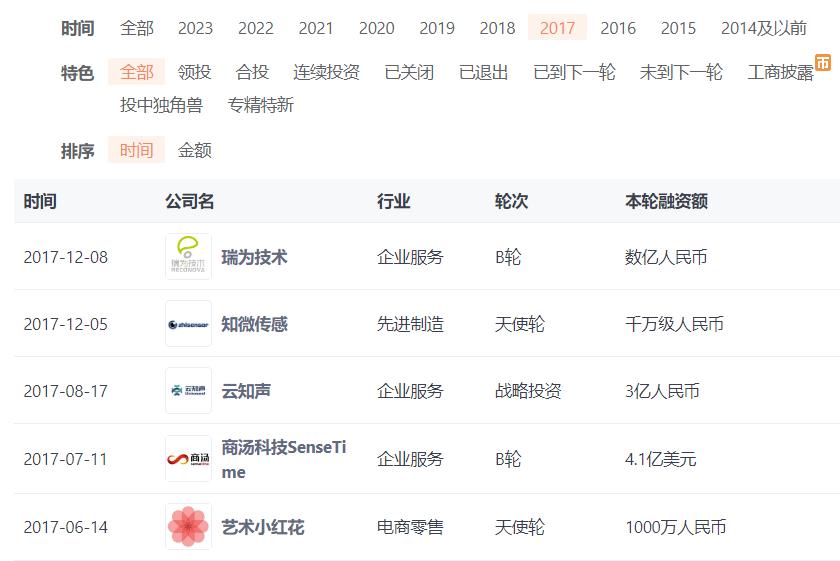Filter investments by year 2023

click(195, 28)
